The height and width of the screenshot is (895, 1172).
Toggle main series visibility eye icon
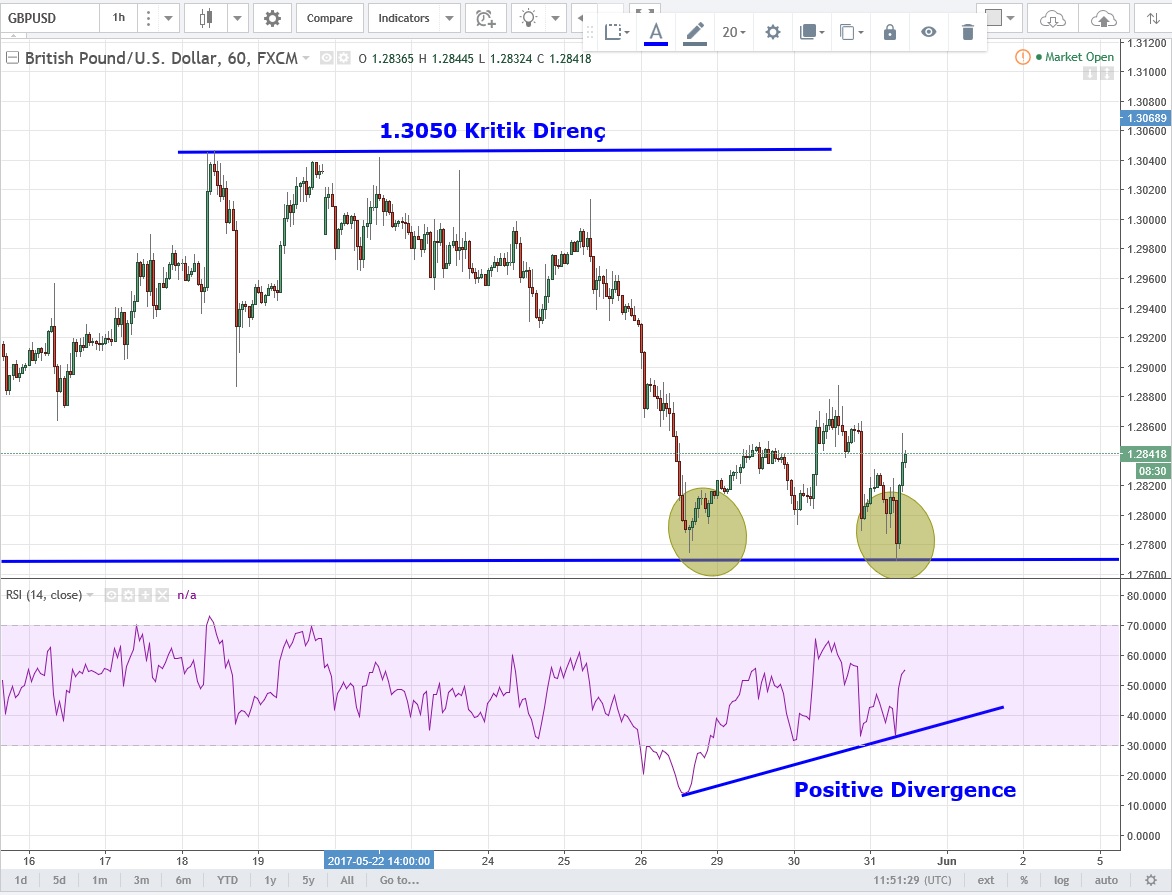[327, 58]
